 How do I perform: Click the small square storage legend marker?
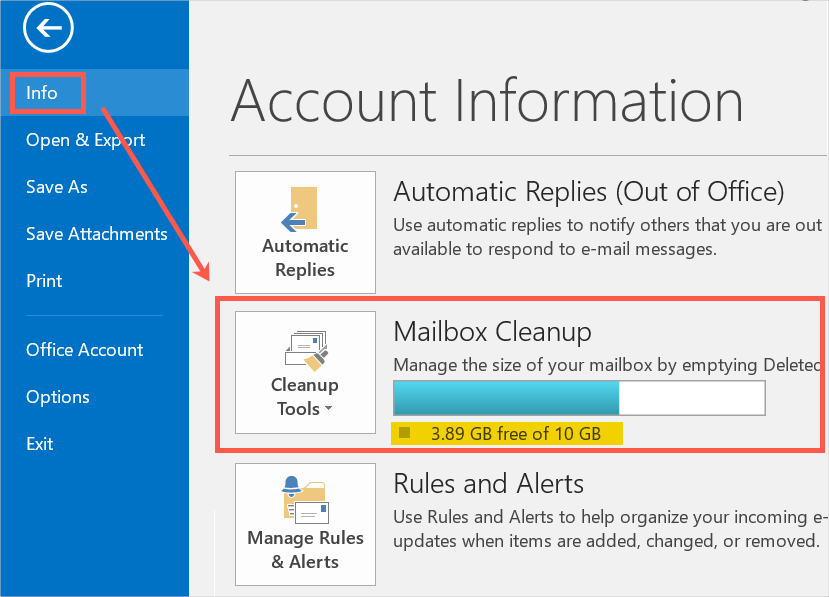(404, 434)
